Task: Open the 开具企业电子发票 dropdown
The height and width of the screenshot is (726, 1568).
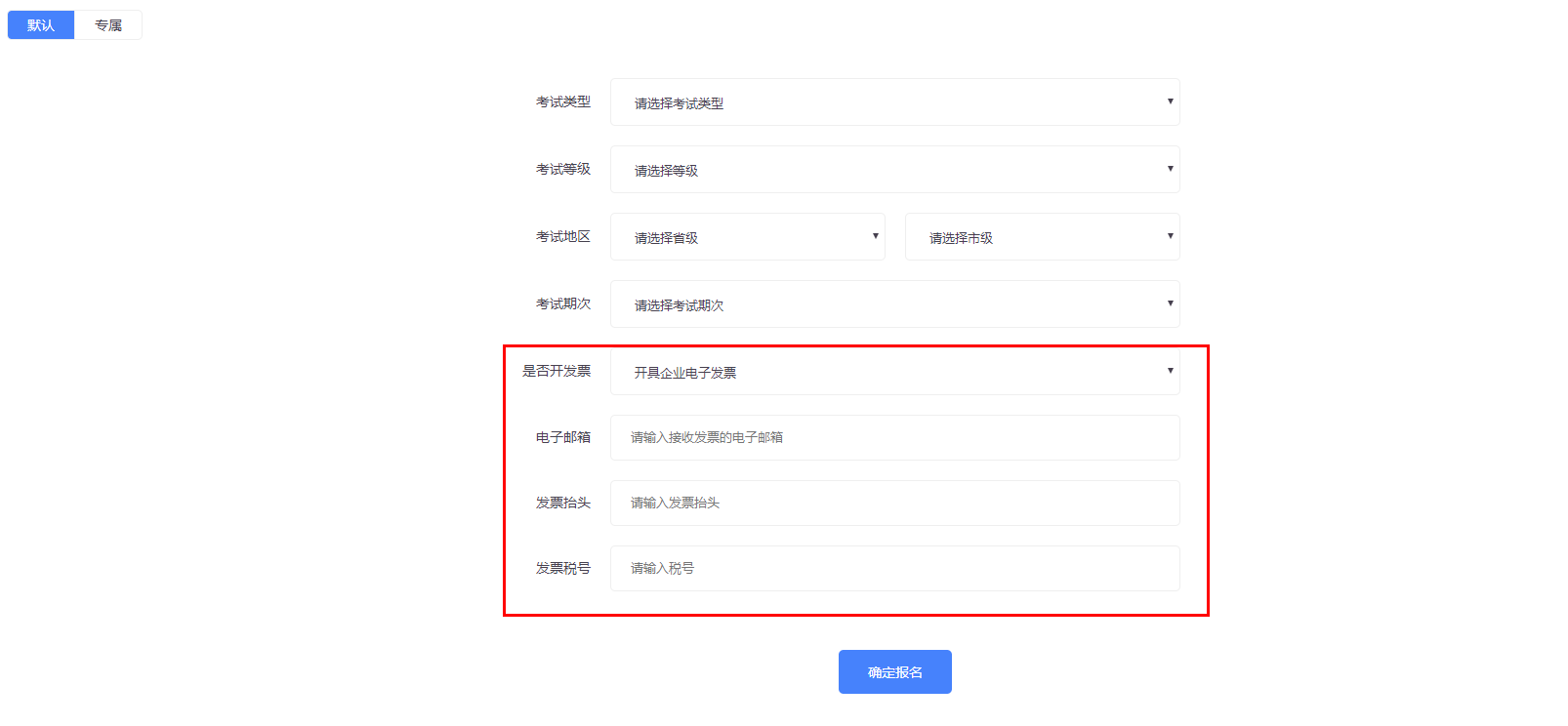Action: (893, 372)
